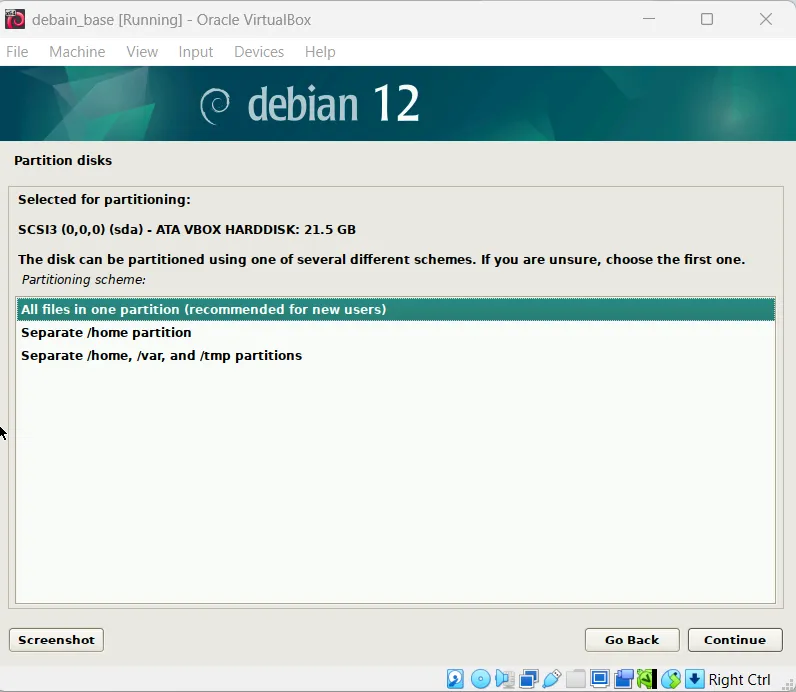Open the USB devices status icon
The image size is (796, 692).
[552, 679]
